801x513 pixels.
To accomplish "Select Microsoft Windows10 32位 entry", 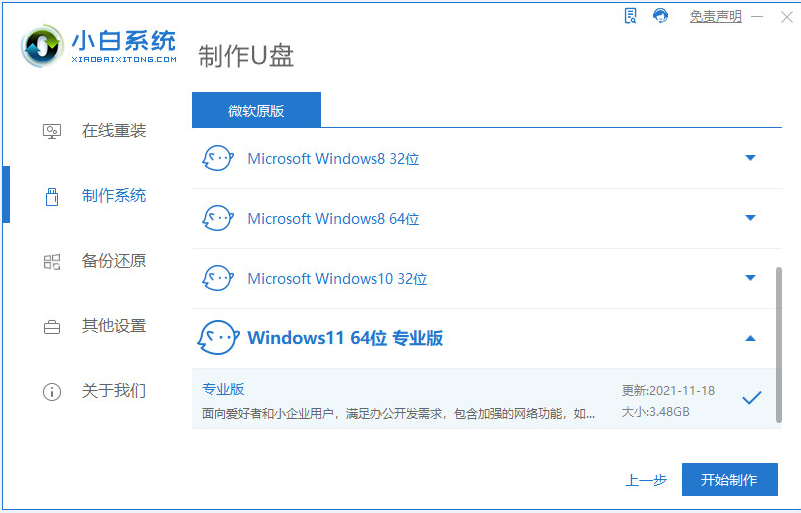I will pos(337,278).
